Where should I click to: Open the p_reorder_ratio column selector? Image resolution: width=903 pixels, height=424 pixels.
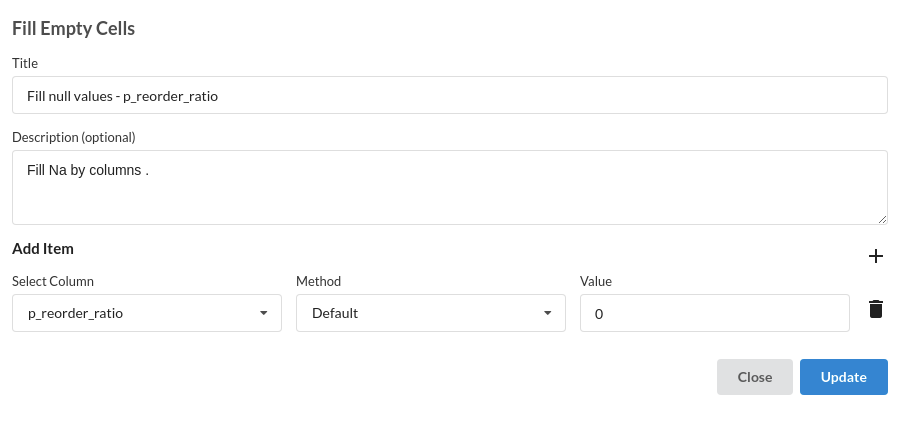point(147,313)
